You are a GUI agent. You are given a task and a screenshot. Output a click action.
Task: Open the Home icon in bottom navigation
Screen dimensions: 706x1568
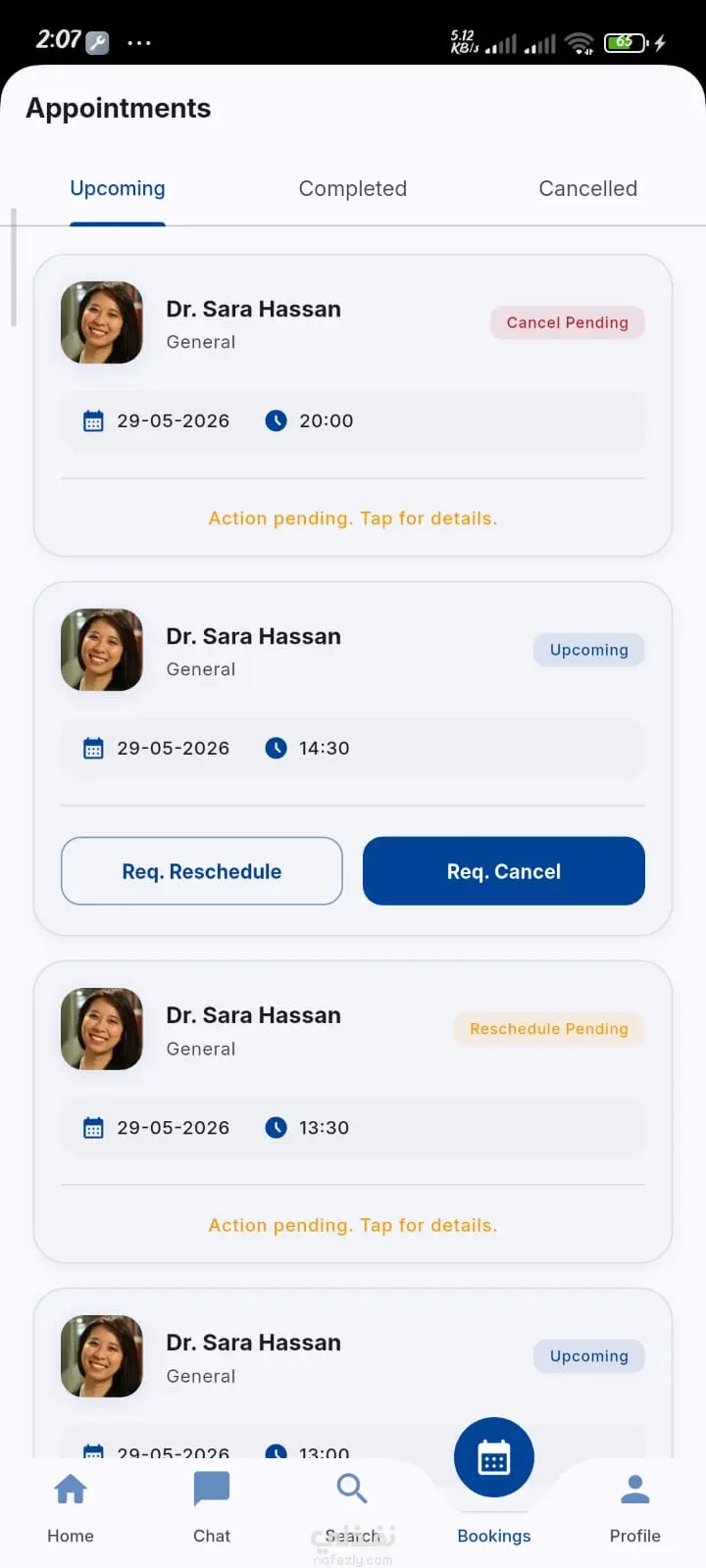(x=71, y=1490)
